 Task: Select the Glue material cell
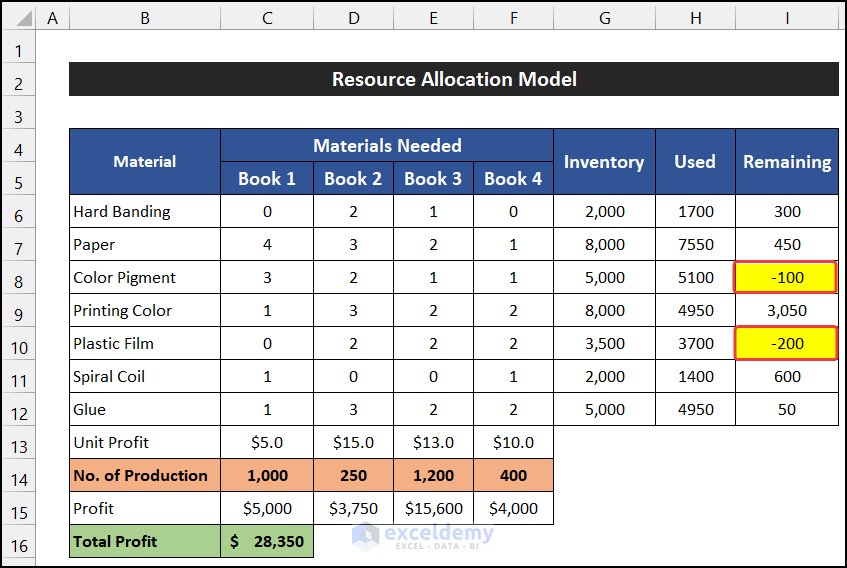point(145,409)
